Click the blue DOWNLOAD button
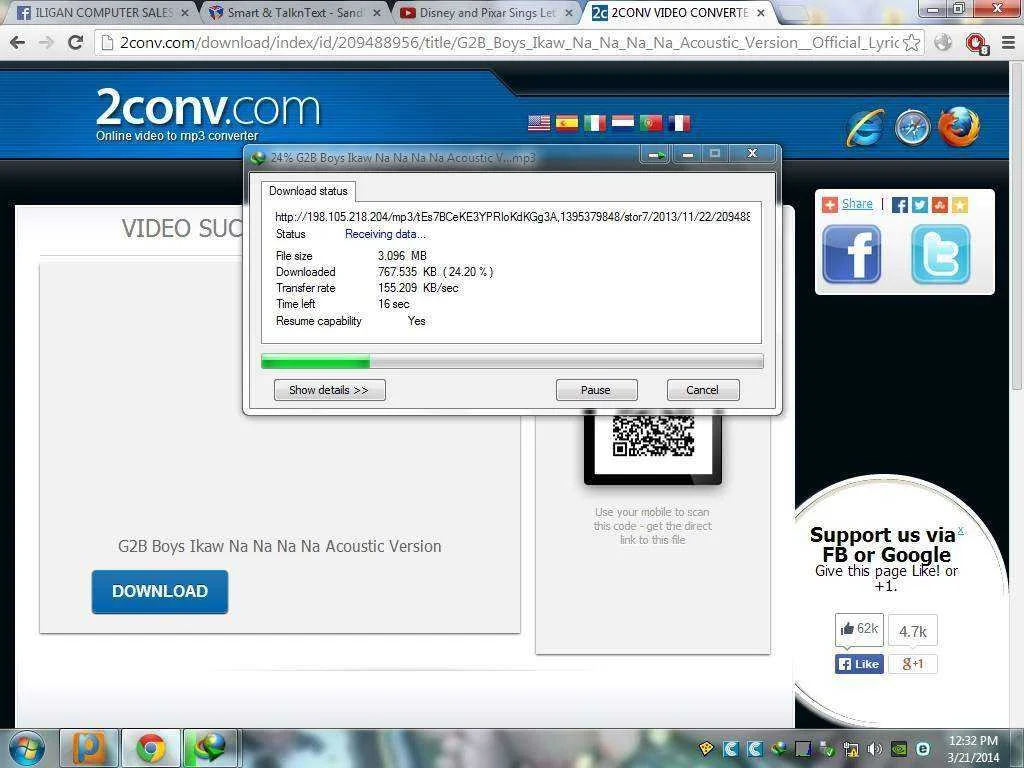The width and height of the screenshot is (1024, 768). (x=160, y=592)
